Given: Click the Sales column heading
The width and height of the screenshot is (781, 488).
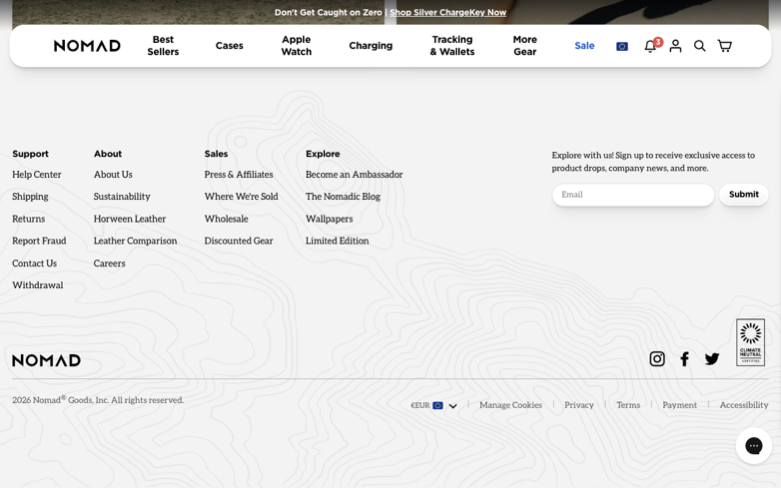Looking at the screenshot, I should (x=216, y=154).
